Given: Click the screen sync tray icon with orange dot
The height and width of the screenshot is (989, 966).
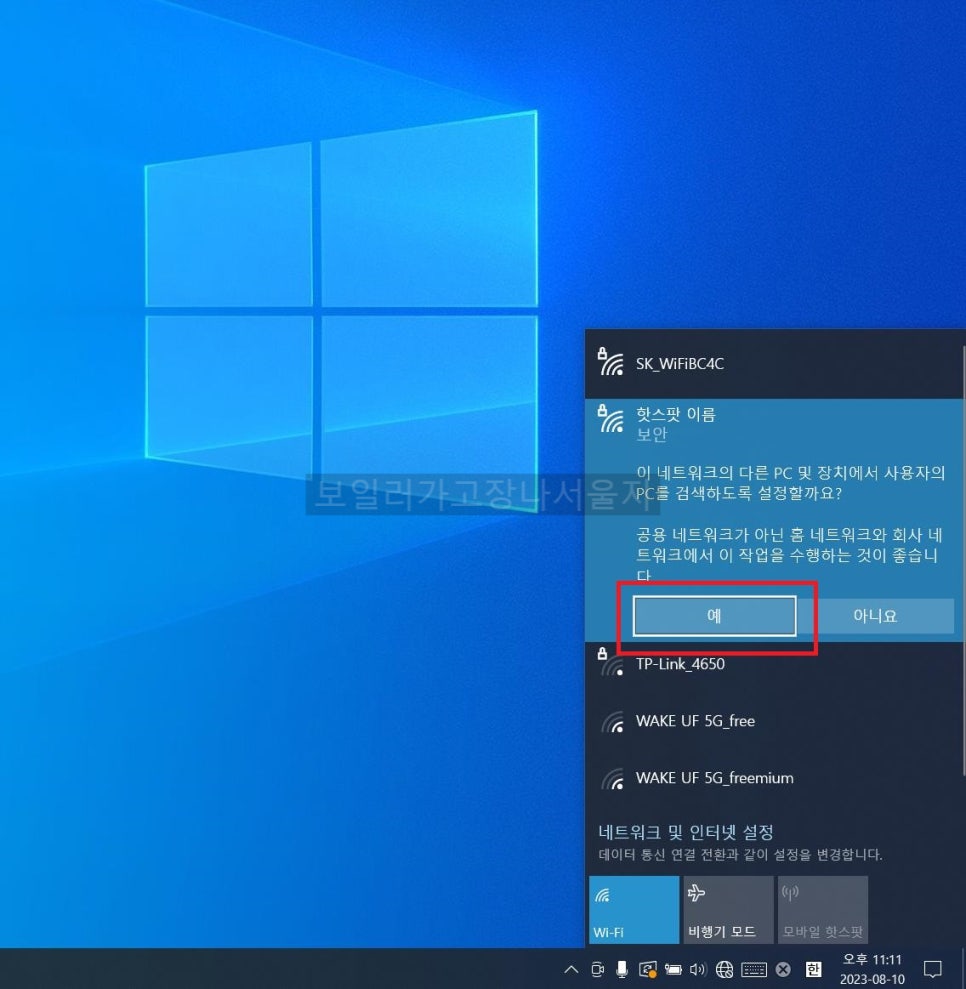Looking at the screenshot, I should point(648,969).
